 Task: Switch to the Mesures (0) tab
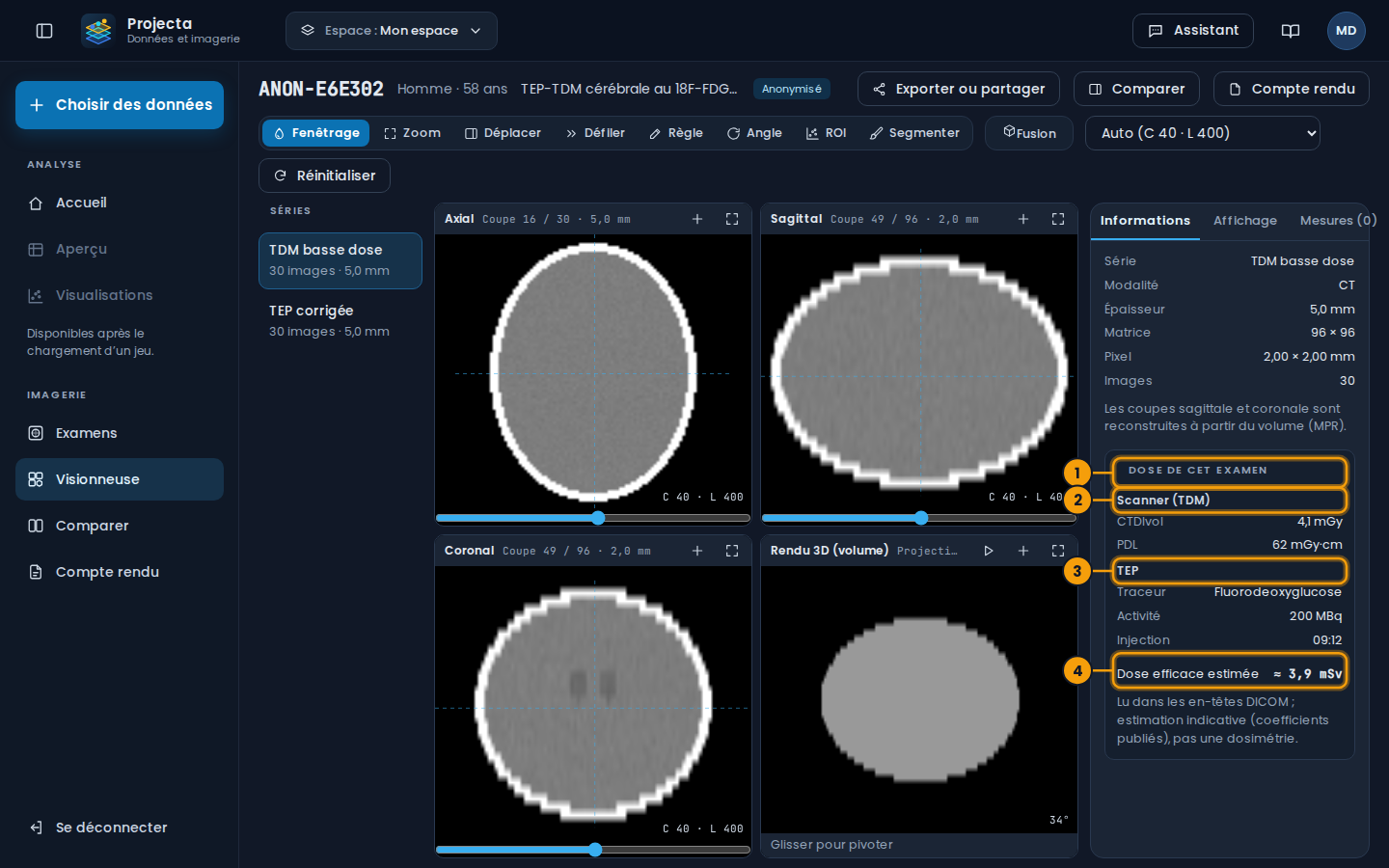tap(1338, 221)
